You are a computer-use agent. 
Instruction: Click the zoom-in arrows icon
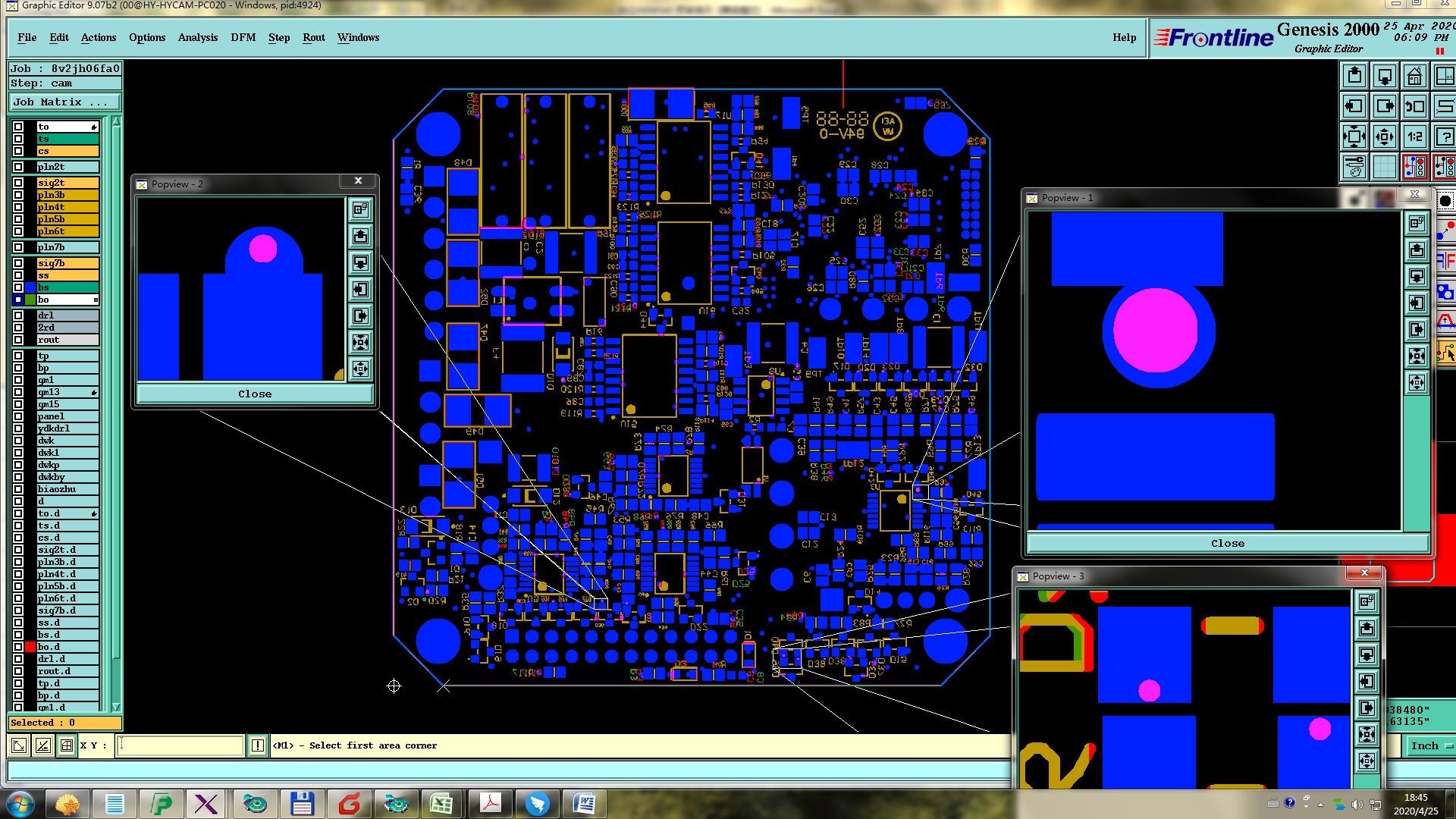click(x=1354, y=137)
